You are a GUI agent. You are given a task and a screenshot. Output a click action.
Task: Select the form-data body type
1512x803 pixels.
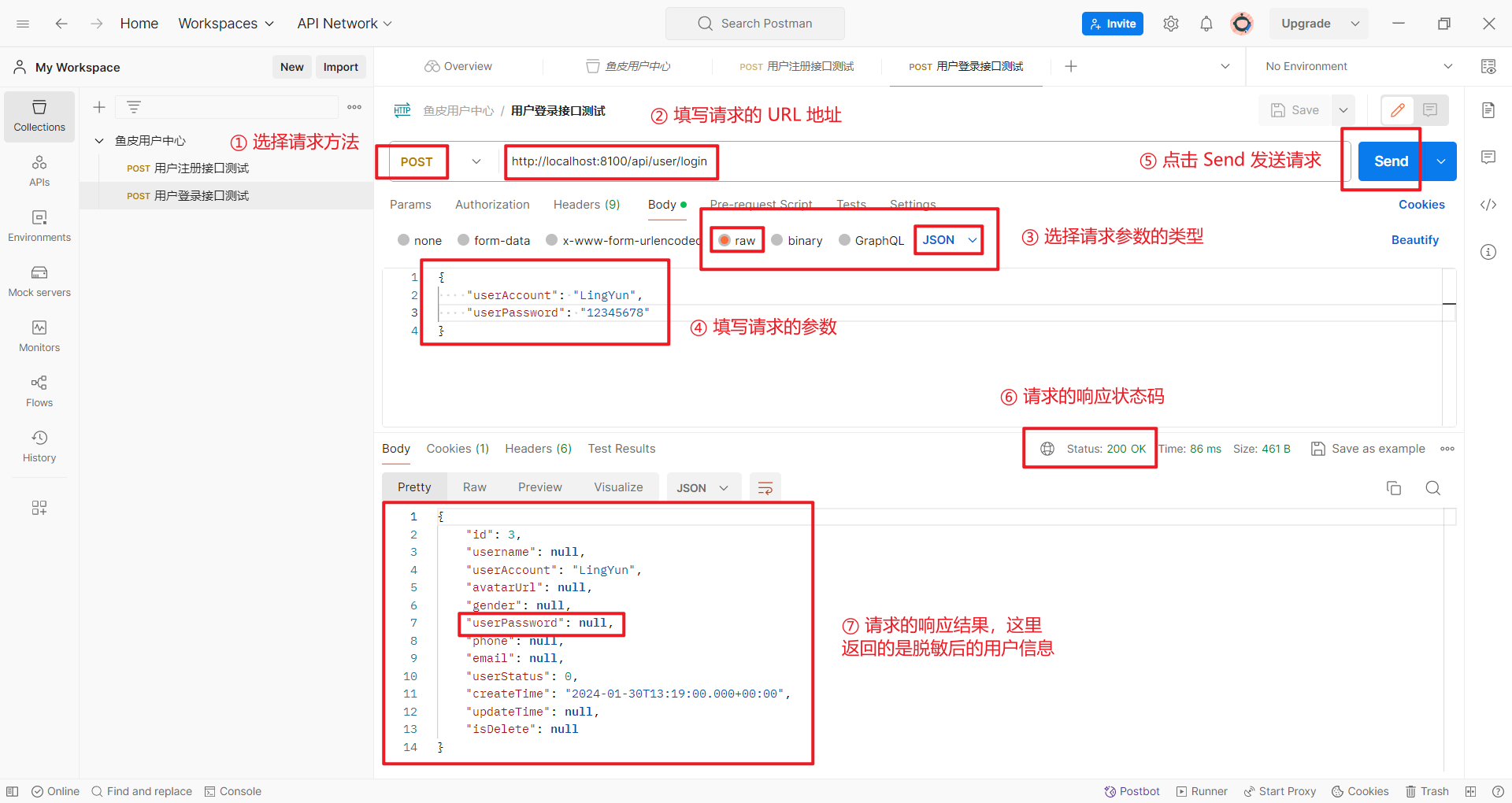pyautogui.click(x=464, y=240)
